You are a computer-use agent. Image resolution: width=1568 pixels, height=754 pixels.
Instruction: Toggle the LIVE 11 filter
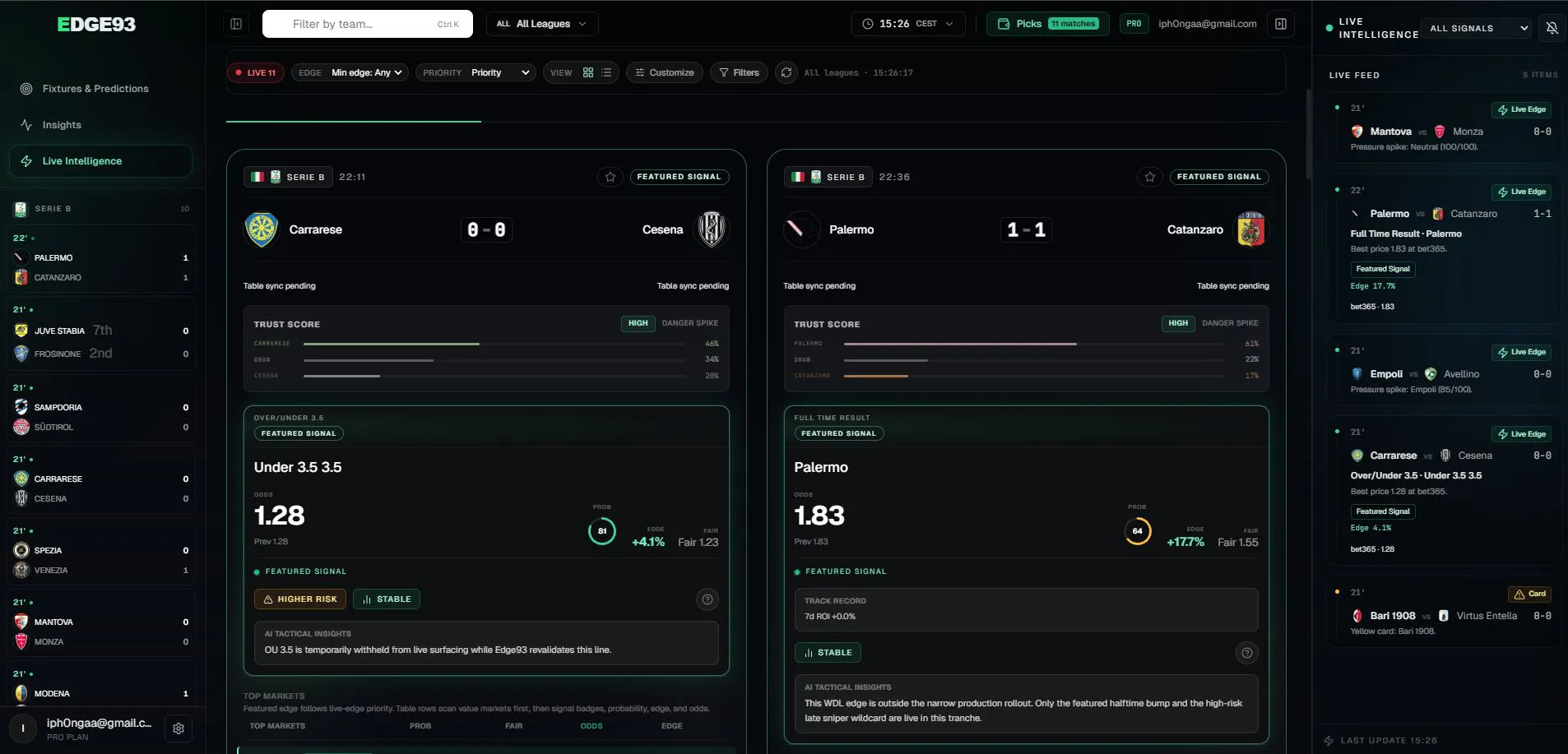[x=256, y=72]
